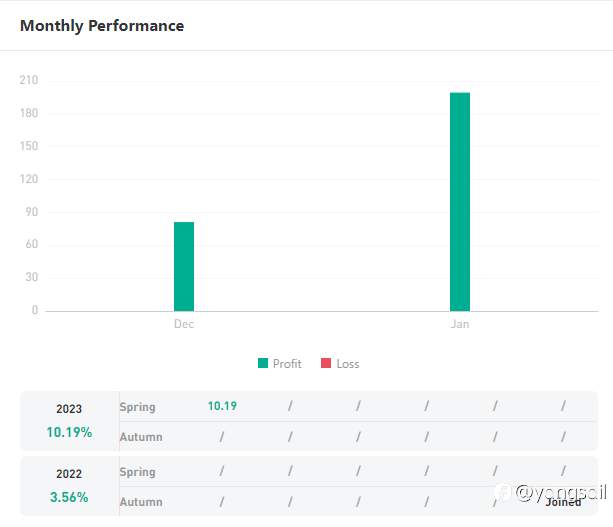Click the 10.19 Spring 2023 value
This screenshot has width=613, height=527.
(x=222, y=406)
